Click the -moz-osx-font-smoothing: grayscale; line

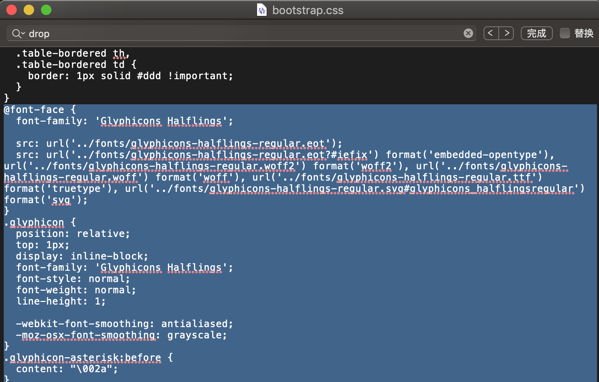(121, 335)
